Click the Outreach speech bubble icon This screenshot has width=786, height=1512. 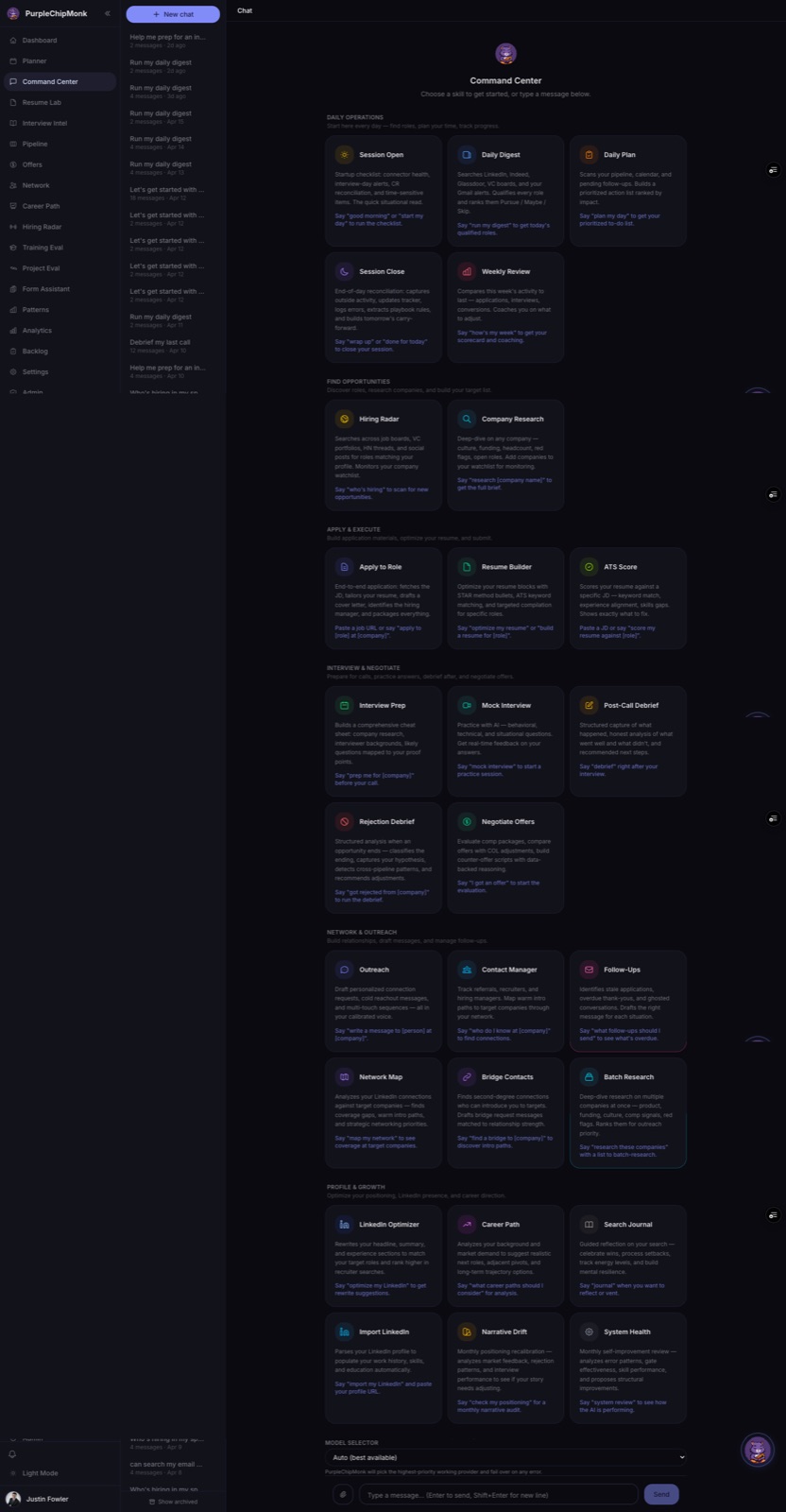click(x=345, y=970)
